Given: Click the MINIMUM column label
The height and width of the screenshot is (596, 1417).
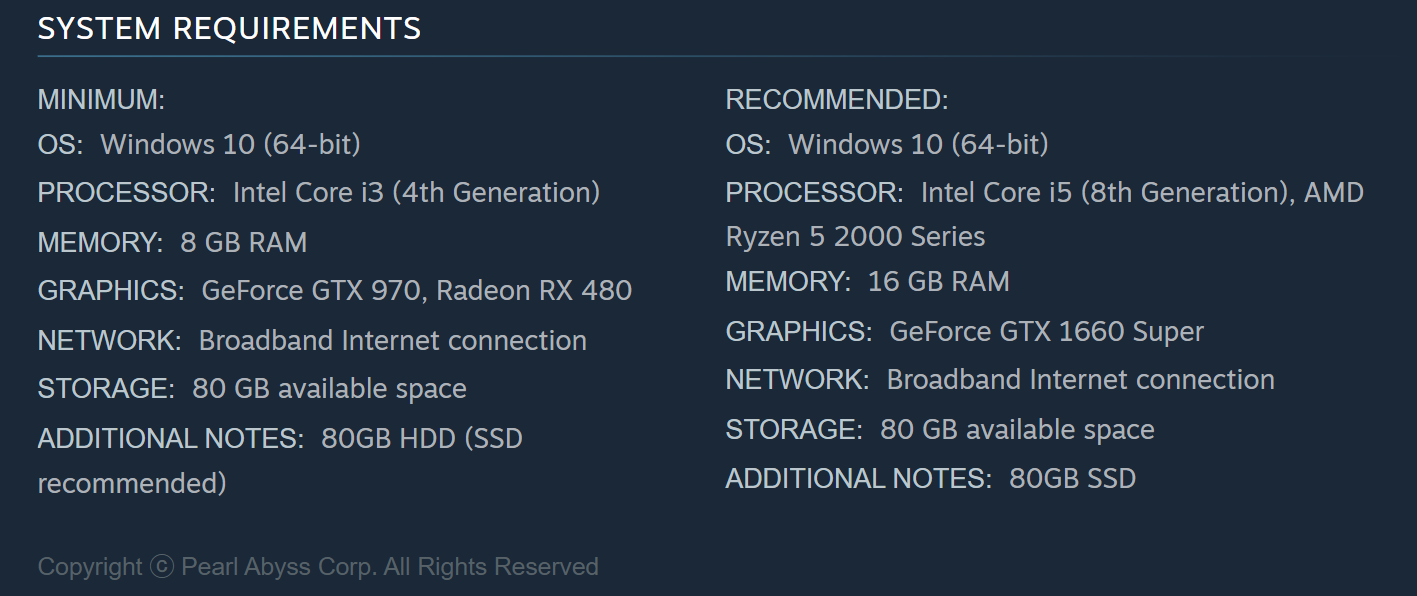Looking at the screenshot, I should click(101, 100).
